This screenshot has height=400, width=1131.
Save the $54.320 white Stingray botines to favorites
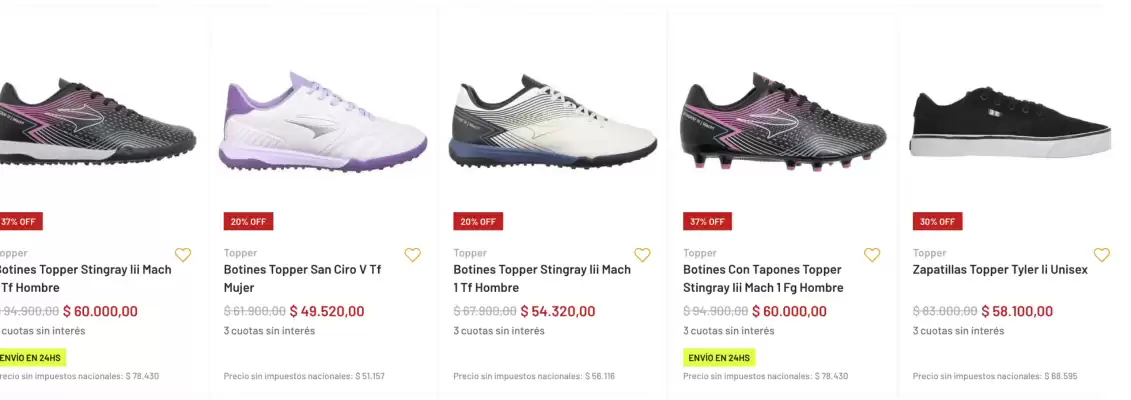coord(642,255)
